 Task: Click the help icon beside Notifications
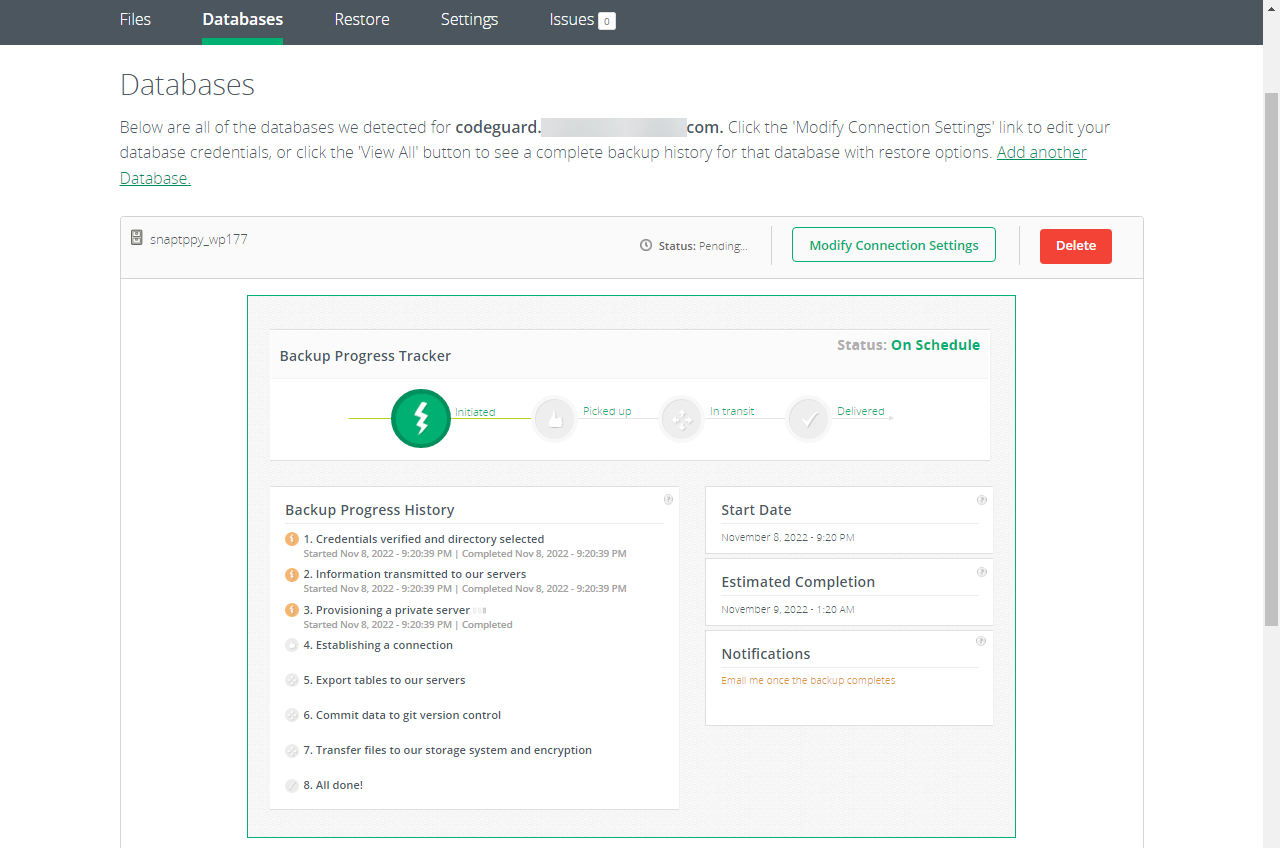point(982,641)
